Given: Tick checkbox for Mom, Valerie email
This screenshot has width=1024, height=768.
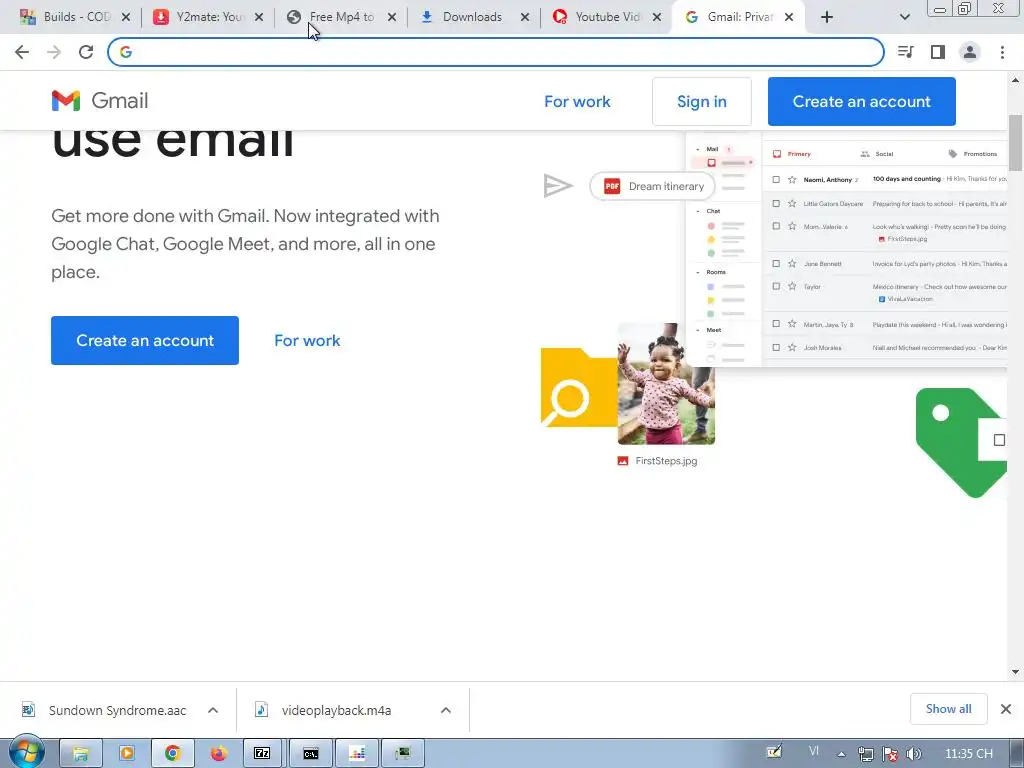Looking at the screenshot, I should [x=776, y=226].
